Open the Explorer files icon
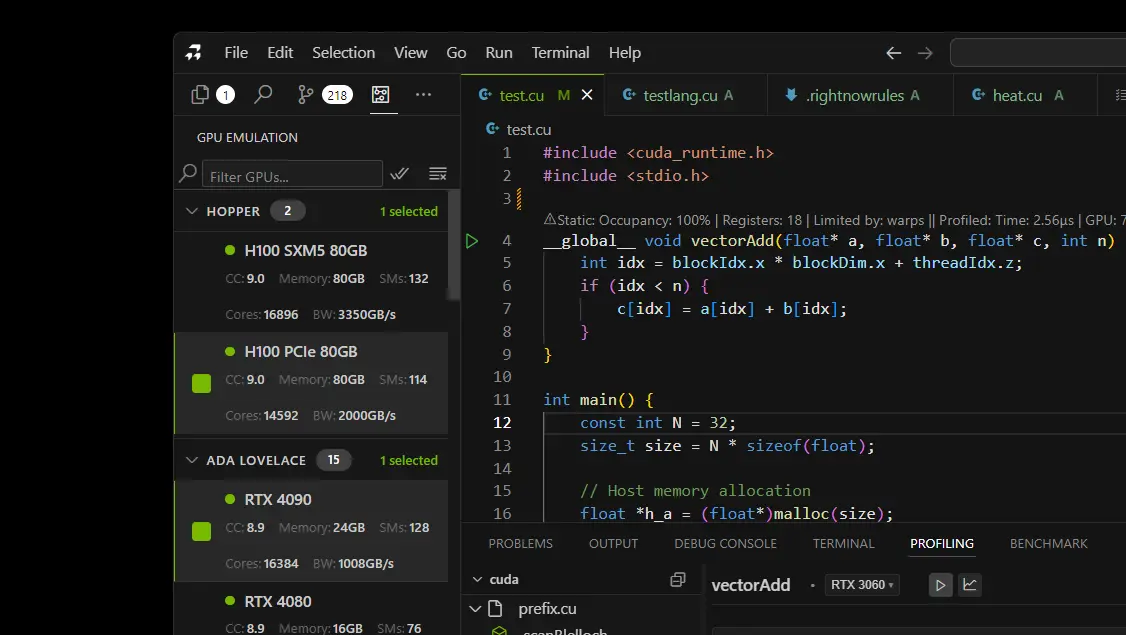 201,95
